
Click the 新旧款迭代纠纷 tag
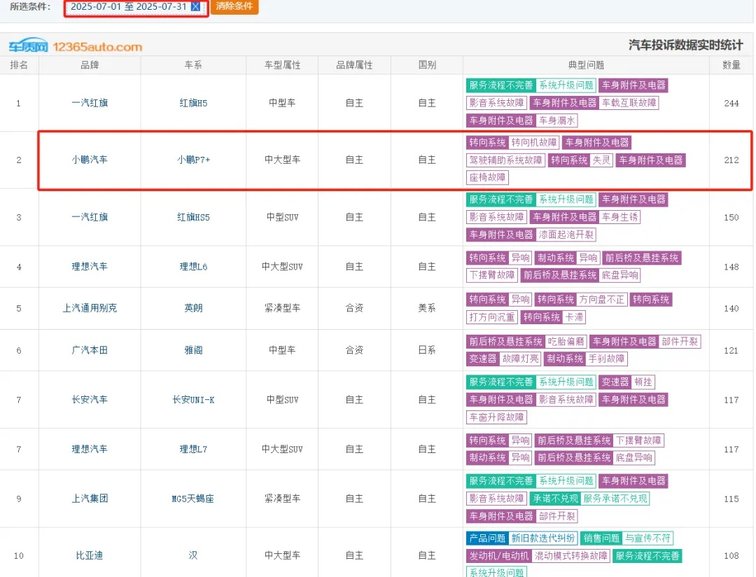(x=543, y=538)
